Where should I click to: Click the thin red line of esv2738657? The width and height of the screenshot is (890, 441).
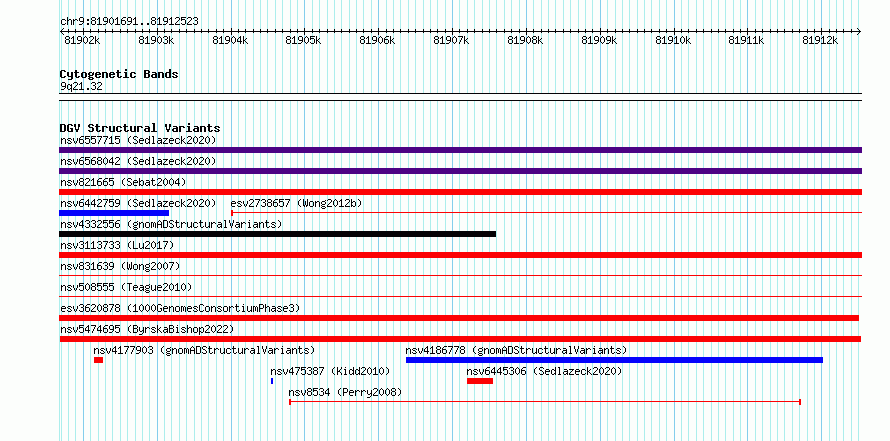coord(547,213)
